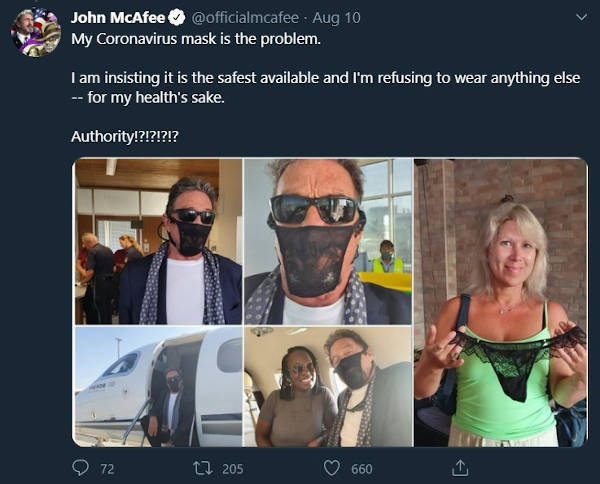Open John McAfee display name link
Viewport: 600px width, 484px height.
coord(118,18)
